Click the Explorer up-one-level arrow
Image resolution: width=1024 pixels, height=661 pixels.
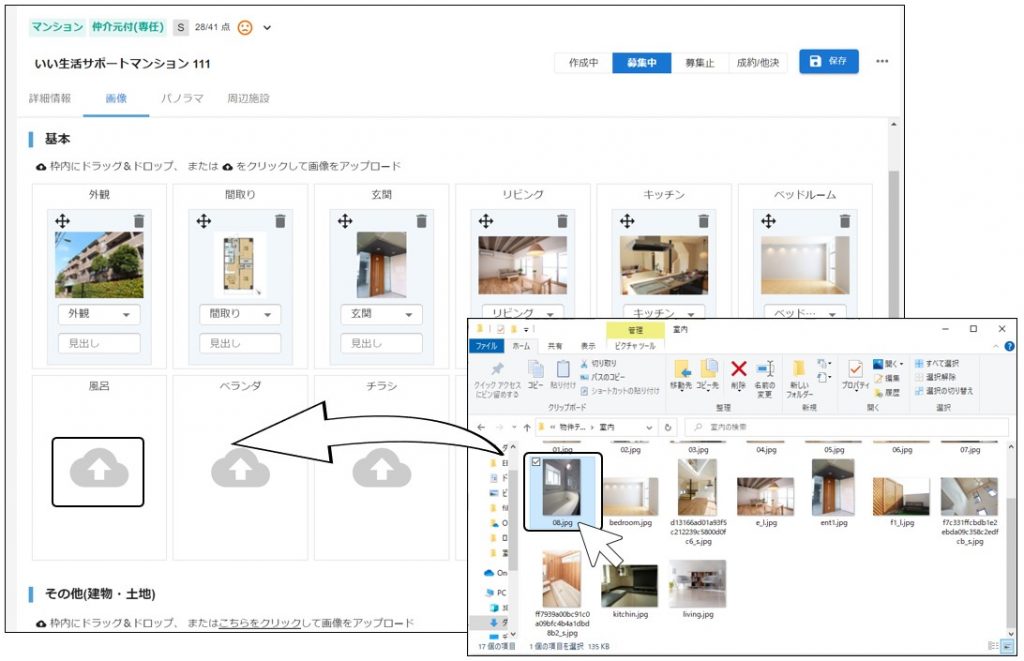pyautogui.click(x=526, y=427)
